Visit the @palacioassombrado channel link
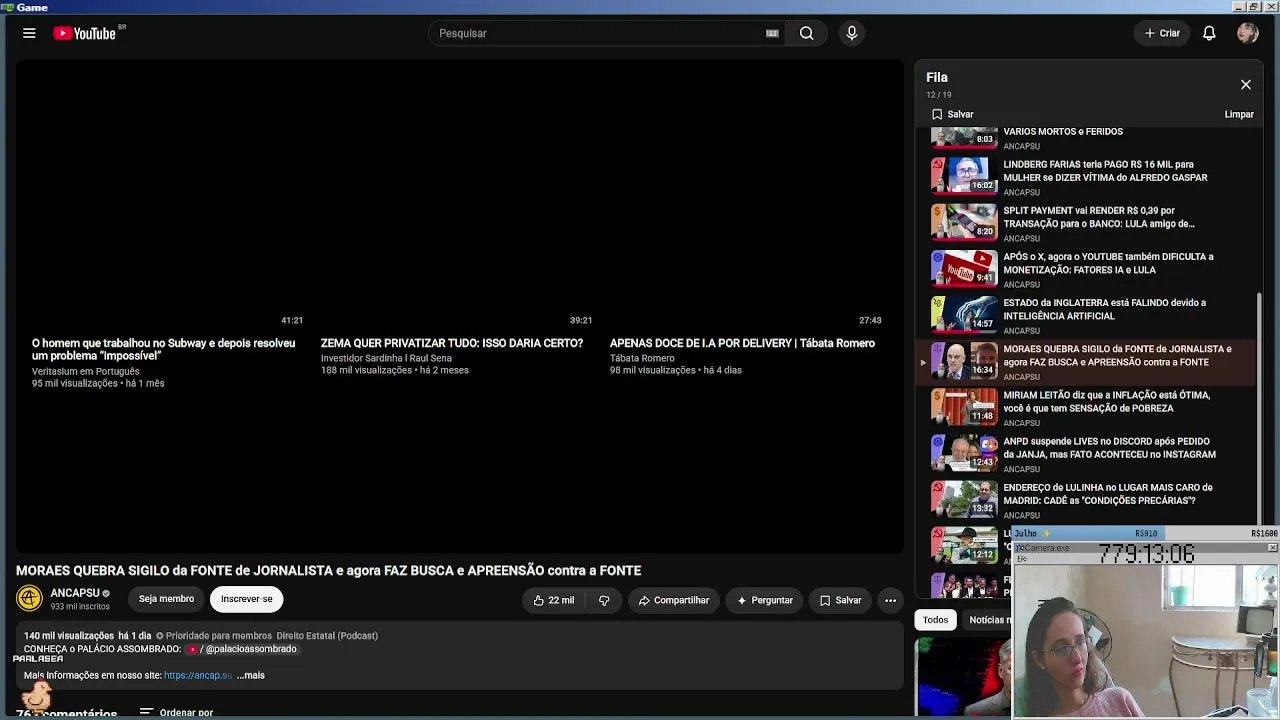 pyautogui.click(x=242, y=649)
